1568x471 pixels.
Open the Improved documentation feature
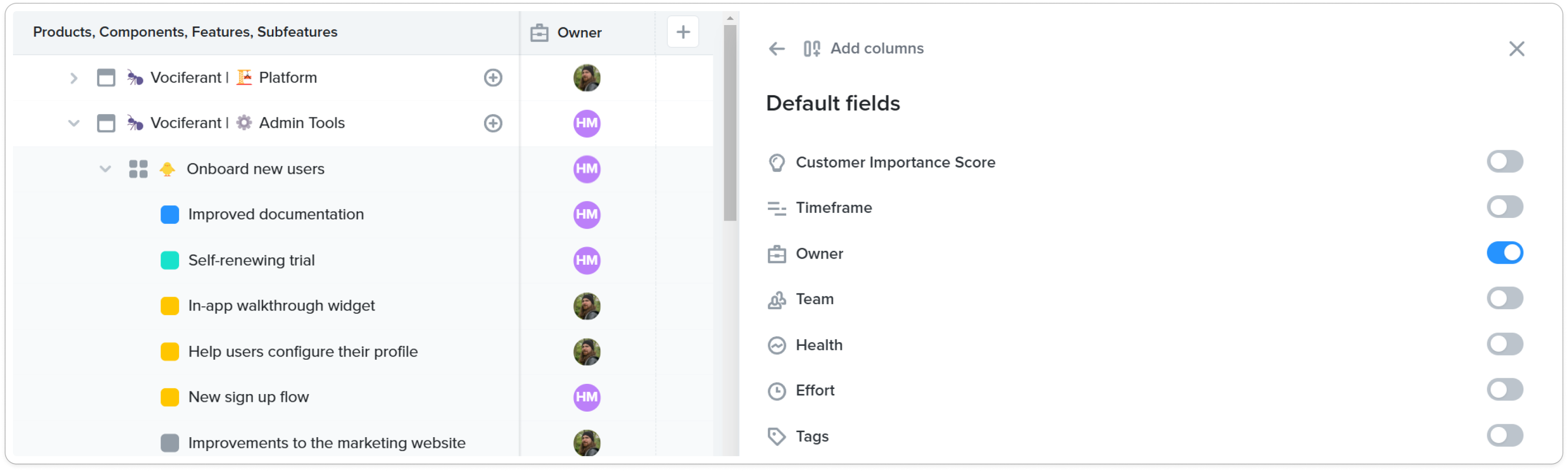tap(276, 215)
